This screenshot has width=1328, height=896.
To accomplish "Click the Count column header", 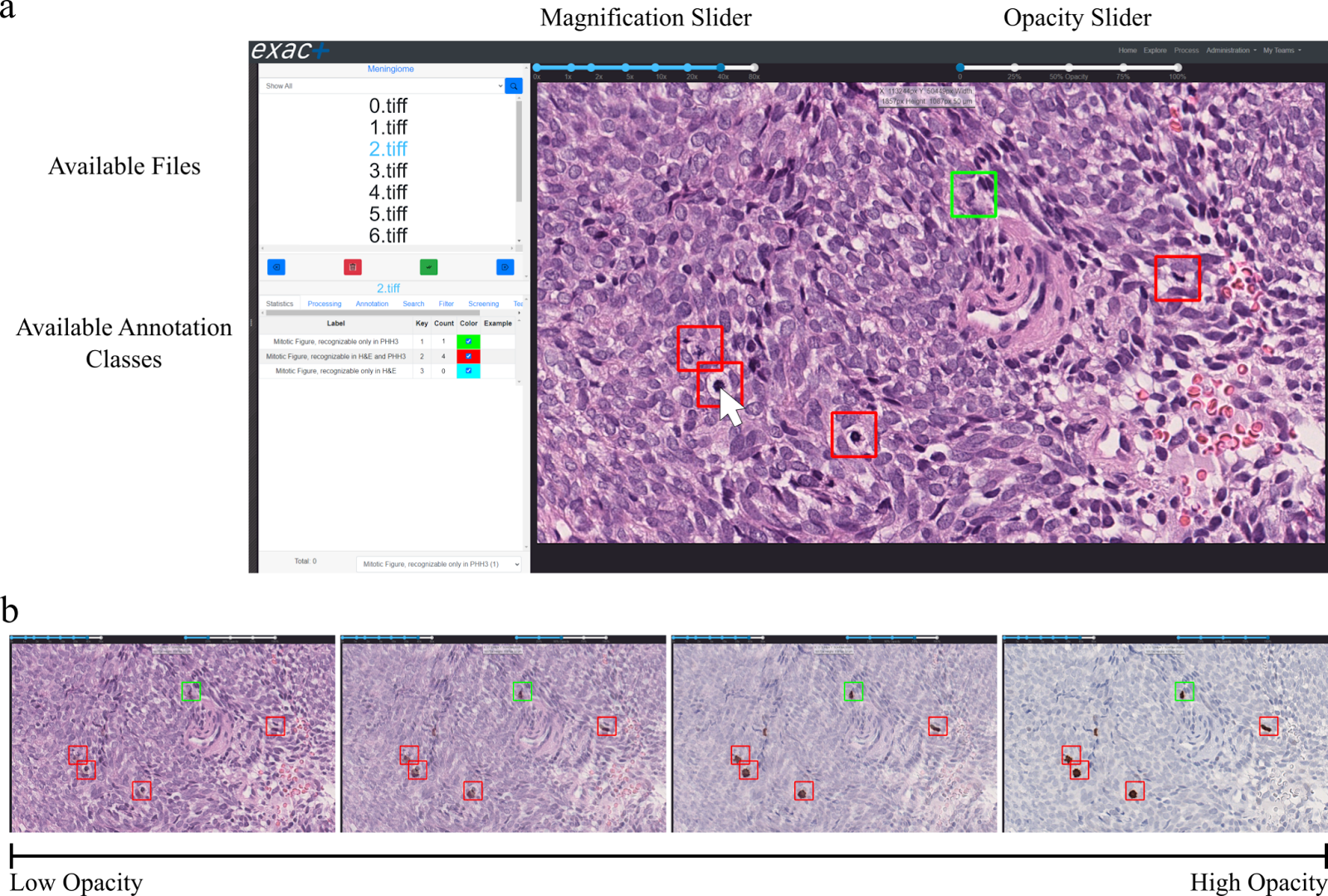I will 444,324.
